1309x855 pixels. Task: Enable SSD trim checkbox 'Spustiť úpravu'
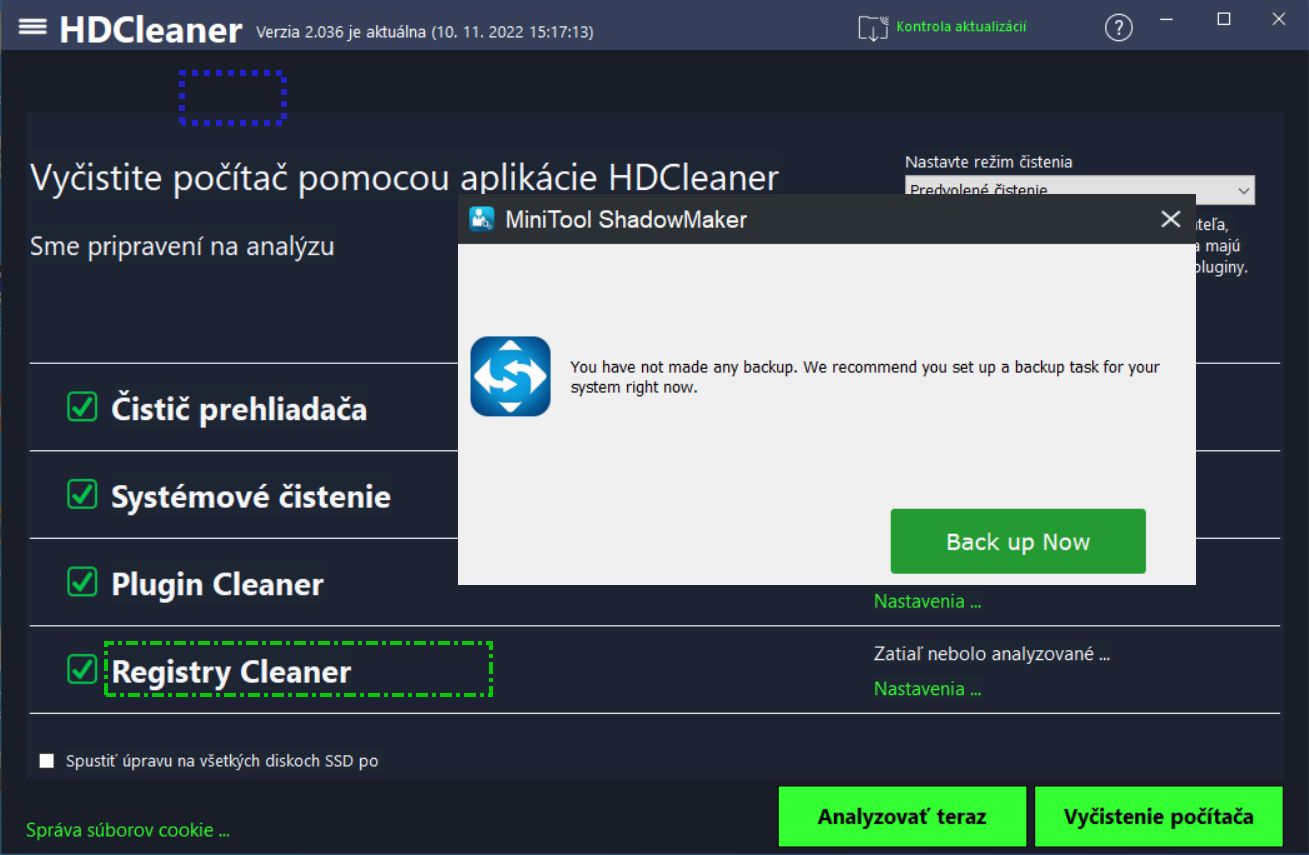(x=47, y=761)
